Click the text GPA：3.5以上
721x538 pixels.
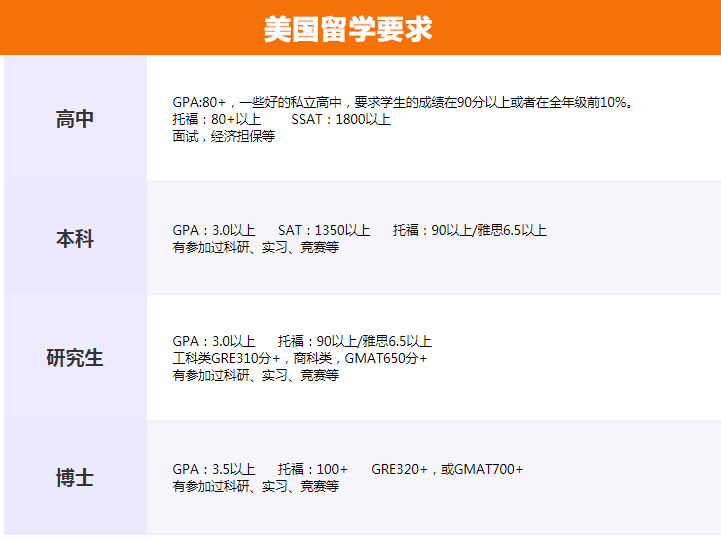(x=213, y=469)
